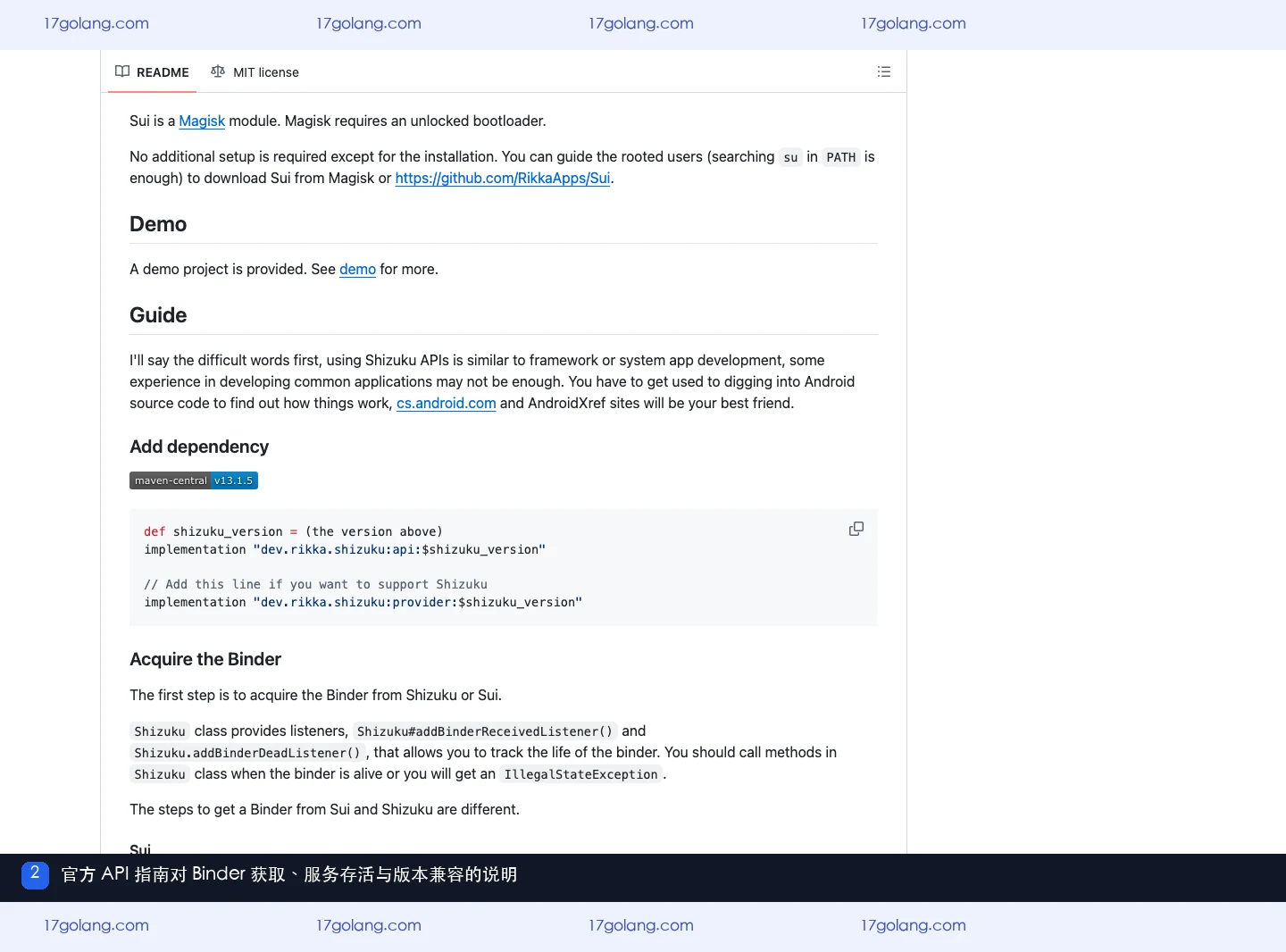Open the demo project link
The width and height of the screenshot is (1286, 952).
(357, 269)
